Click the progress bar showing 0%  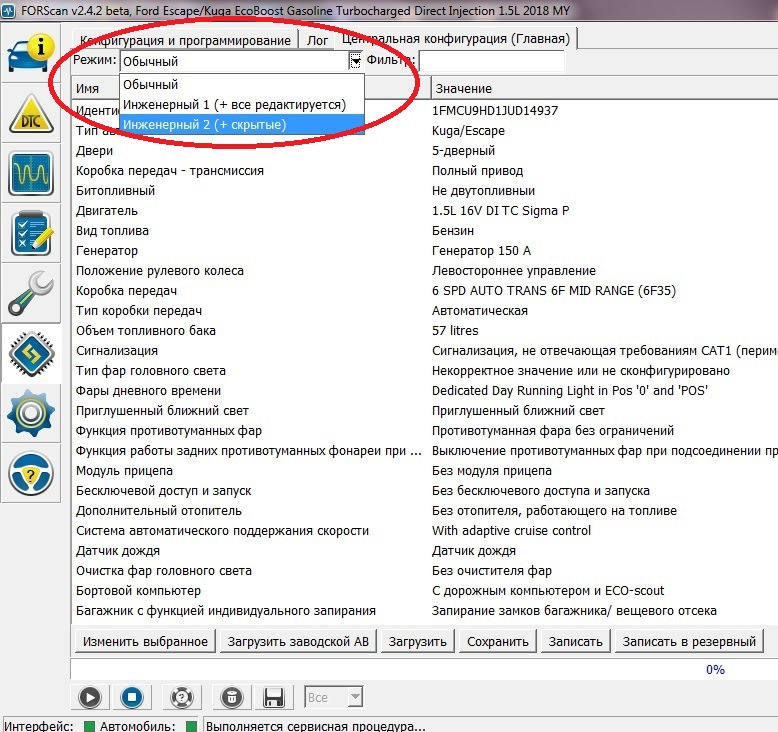[x=424, y=669]
